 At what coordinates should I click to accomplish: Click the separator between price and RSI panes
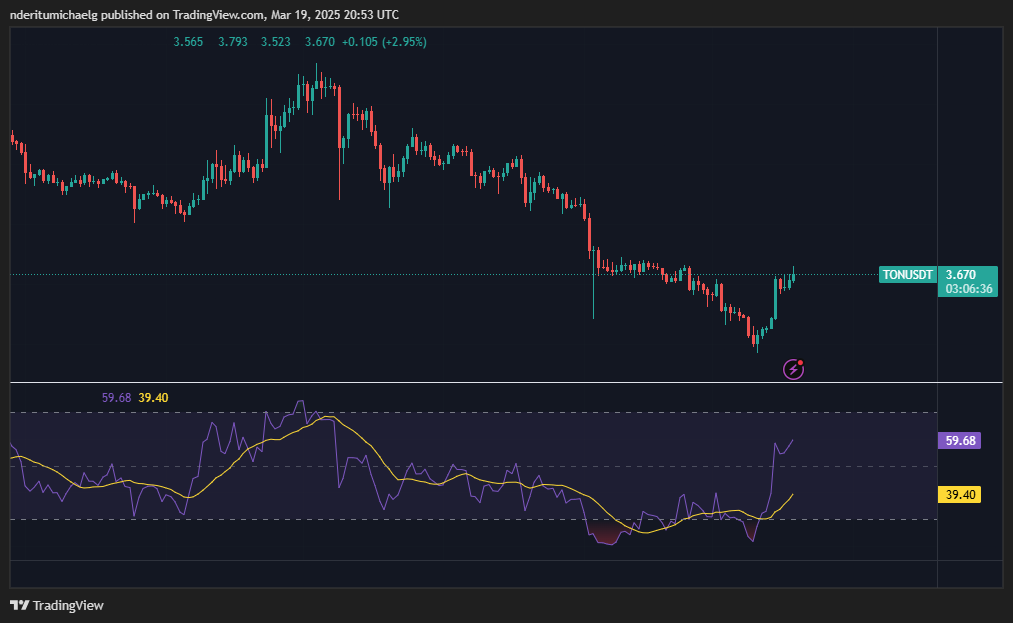tap(506, 383)
